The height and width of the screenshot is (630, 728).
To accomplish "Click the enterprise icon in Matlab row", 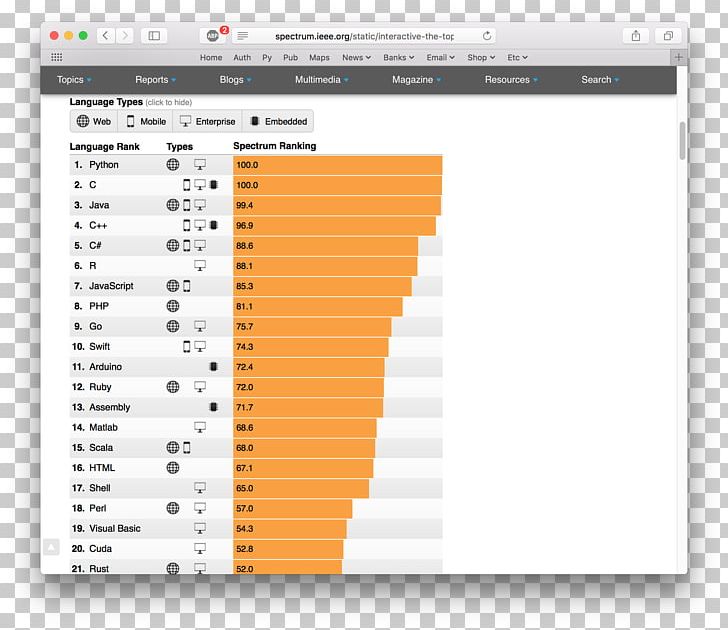I will [x=200, y=427].
